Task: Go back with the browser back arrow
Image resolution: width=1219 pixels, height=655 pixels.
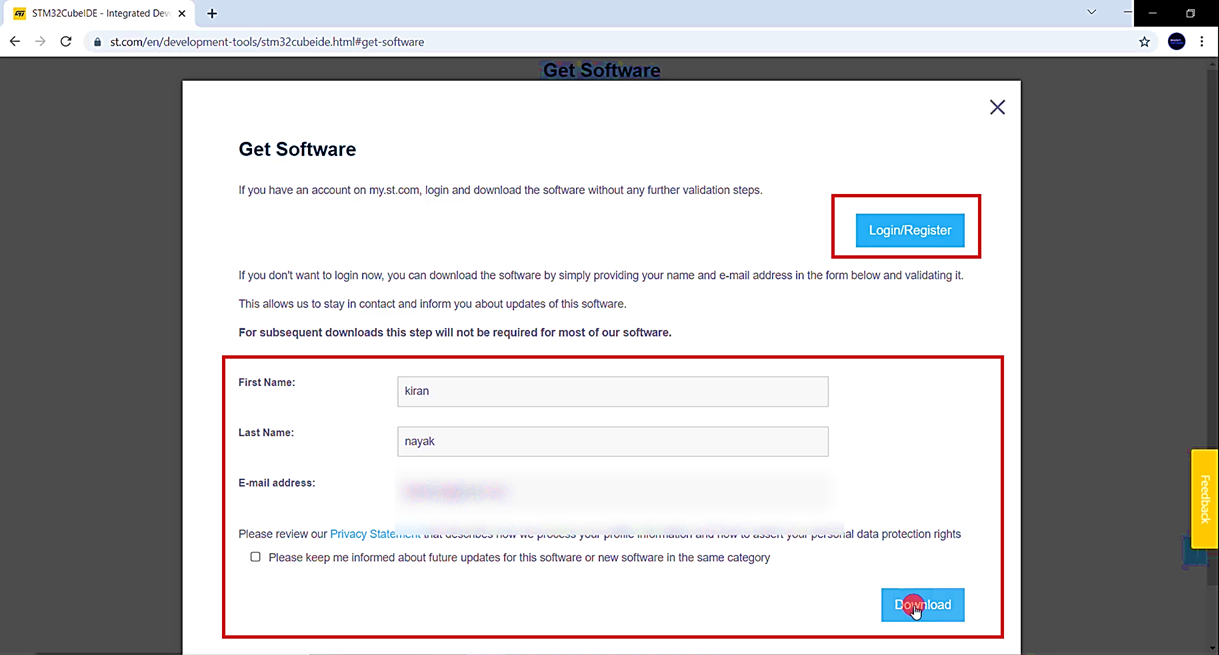Action: (15, 42)
